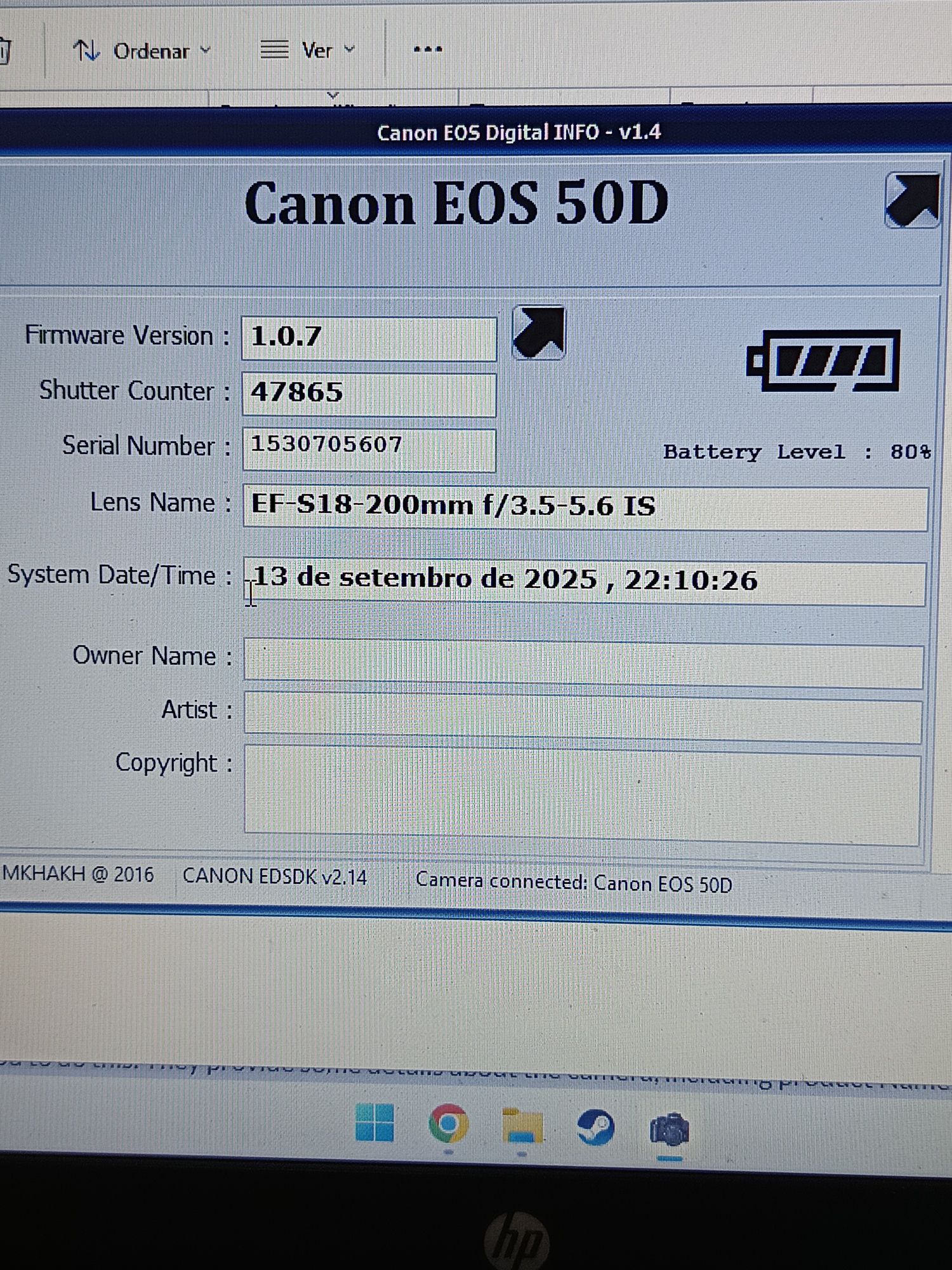Image resolution: width=952 pixels, height=1270 pixels.
Task: Click the empty Copyright text box
Action: (582, 796)
